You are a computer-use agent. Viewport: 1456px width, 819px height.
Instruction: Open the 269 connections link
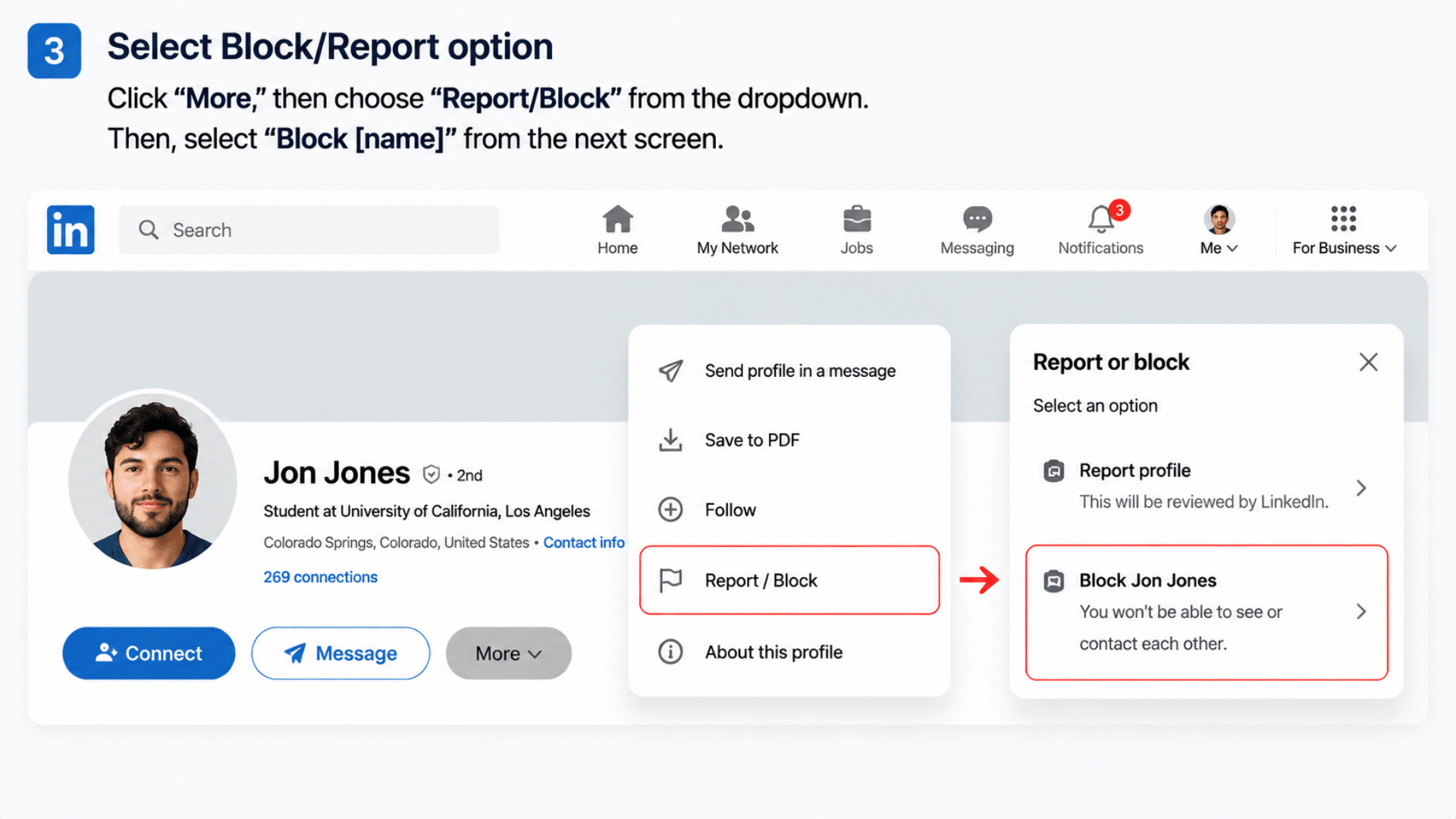coord(320,577)
